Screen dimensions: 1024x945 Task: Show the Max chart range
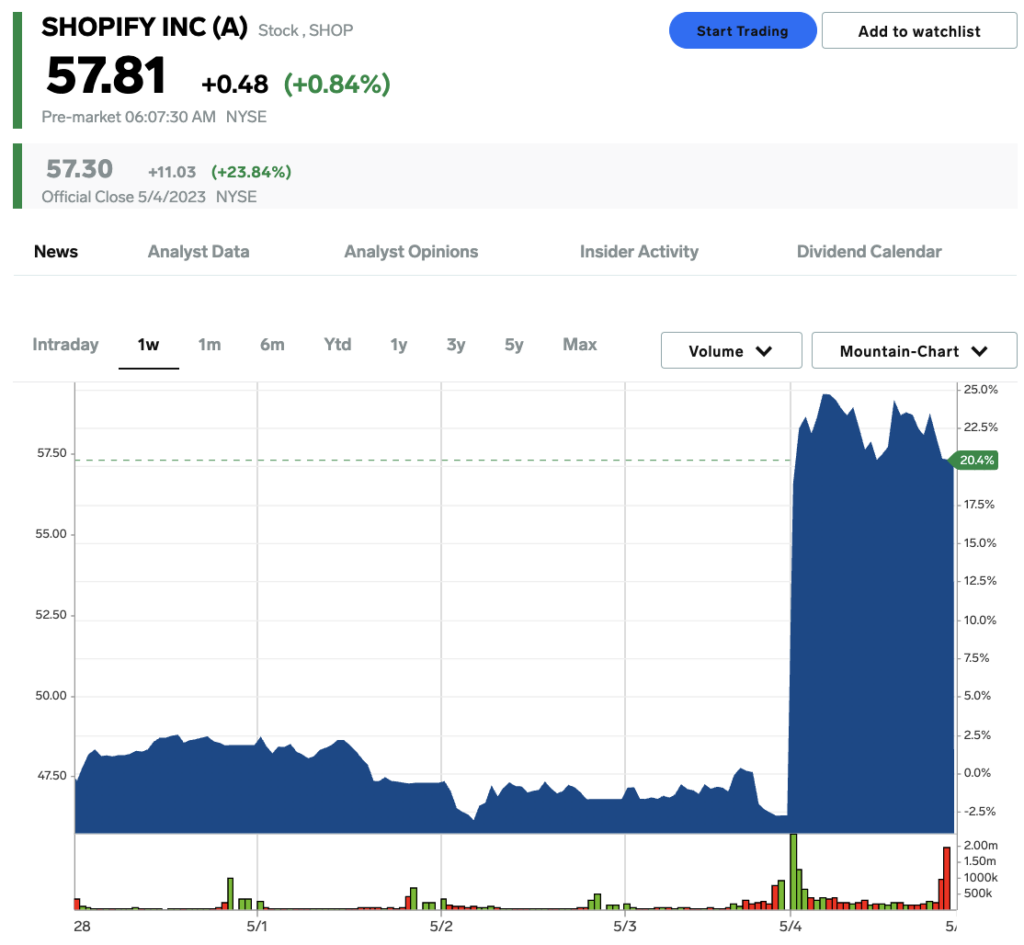[x=580, y=344]
